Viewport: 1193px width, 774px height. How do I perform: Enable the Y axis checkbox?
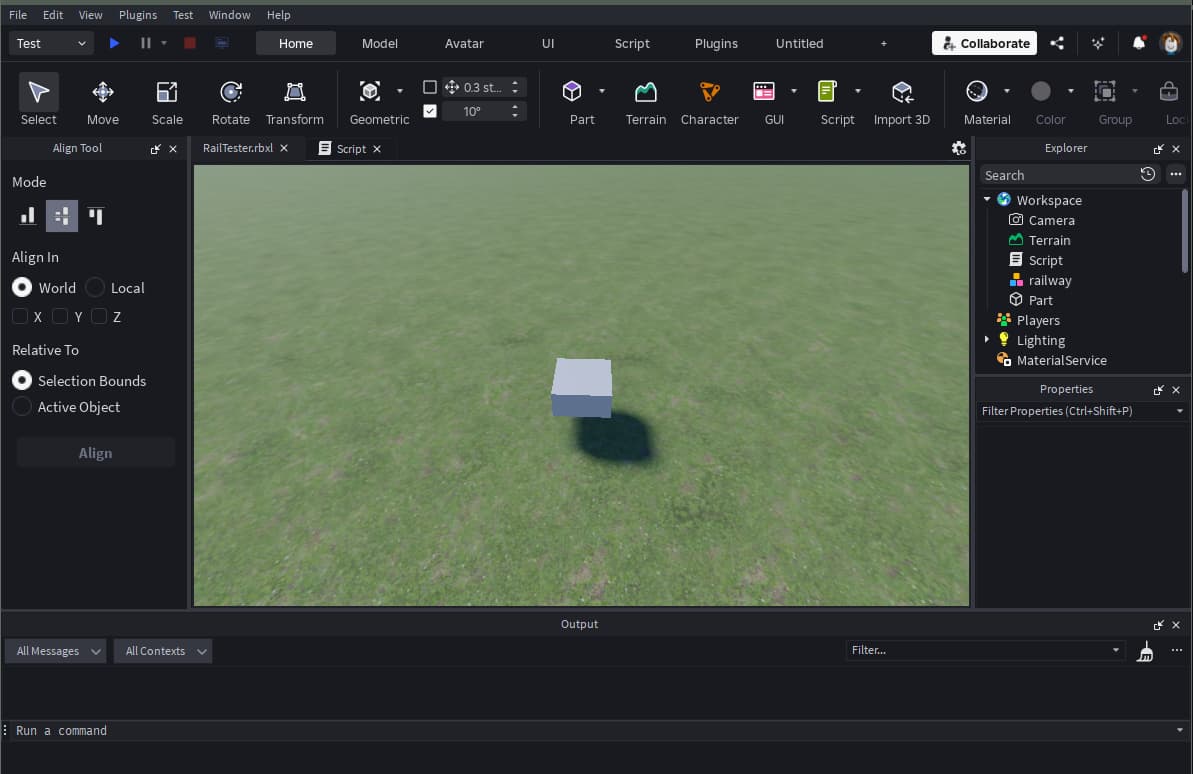pos(60,317)
